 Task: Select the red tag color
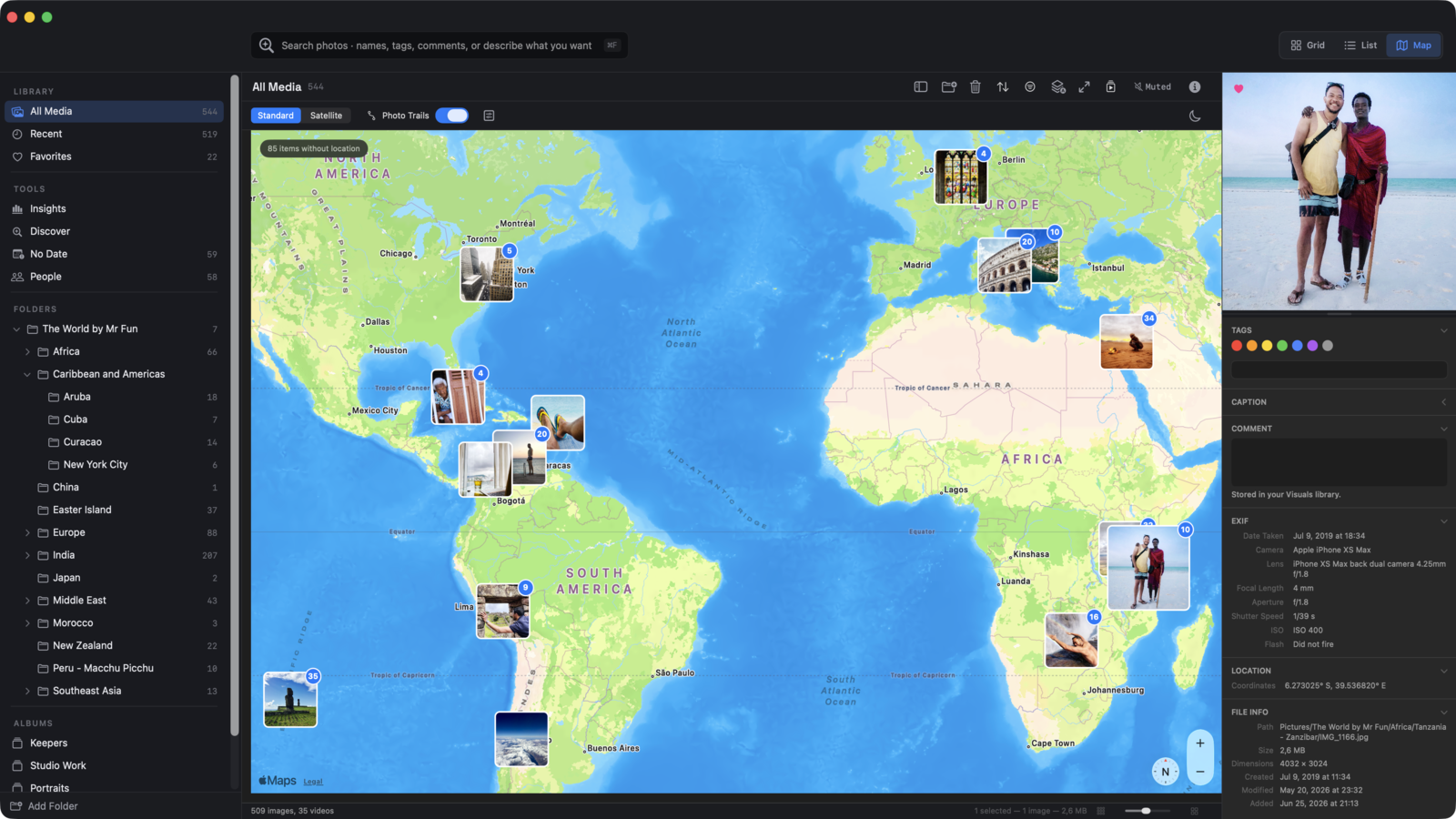pos(1237,346)
